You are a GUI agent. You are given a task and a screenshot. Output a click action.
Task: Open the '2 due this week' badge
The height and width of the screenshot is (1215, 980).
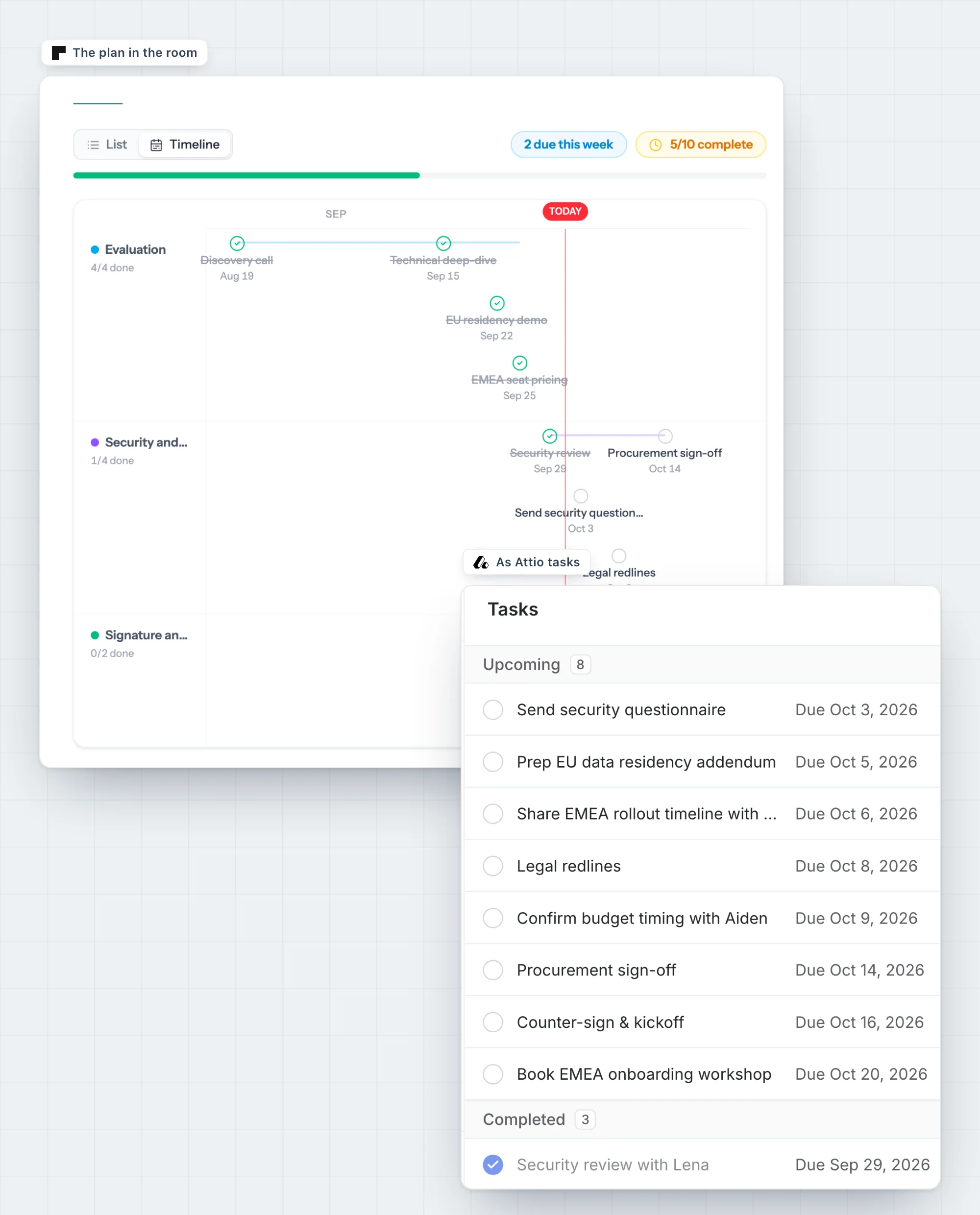click(x=568, y=145)
